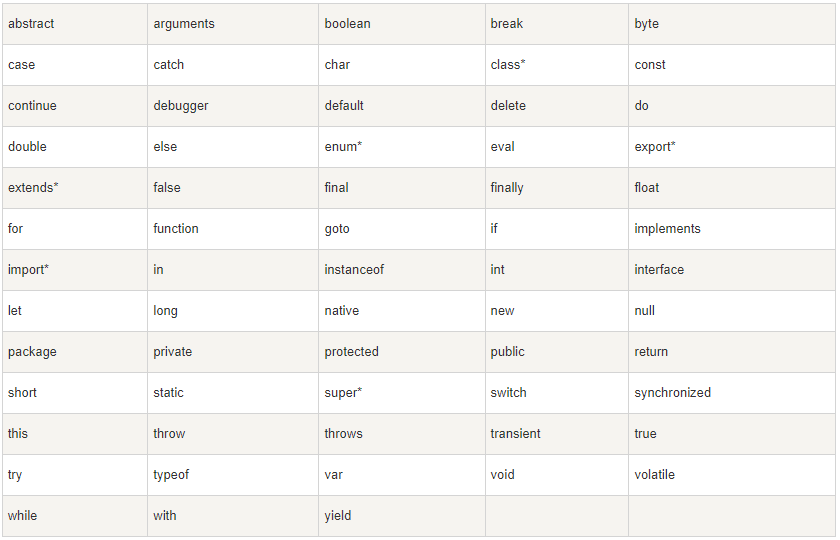Click the word 'boolean'

(347, 24)
